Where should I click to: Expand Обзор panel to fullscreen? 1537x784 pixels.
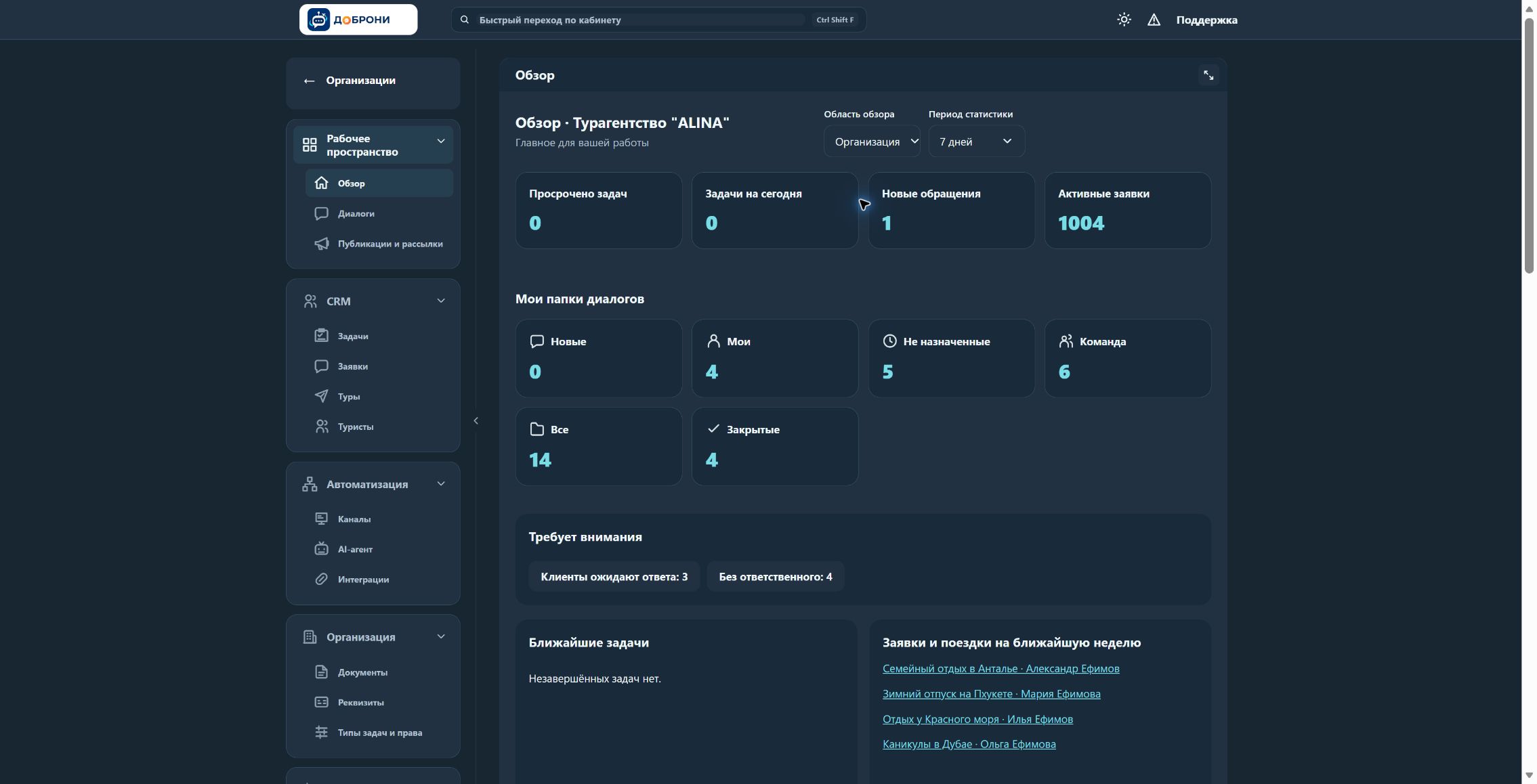(x=1208, y=75)
